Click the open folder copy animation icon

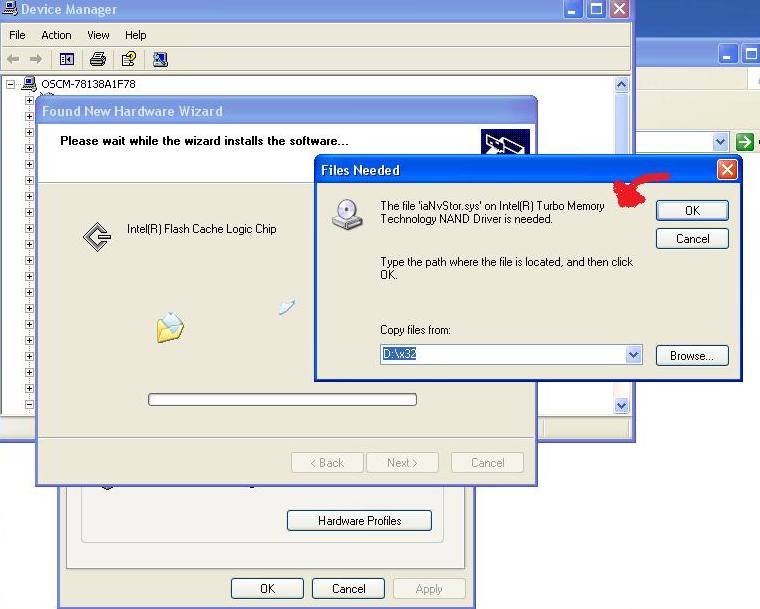click(x=170, y=327)
